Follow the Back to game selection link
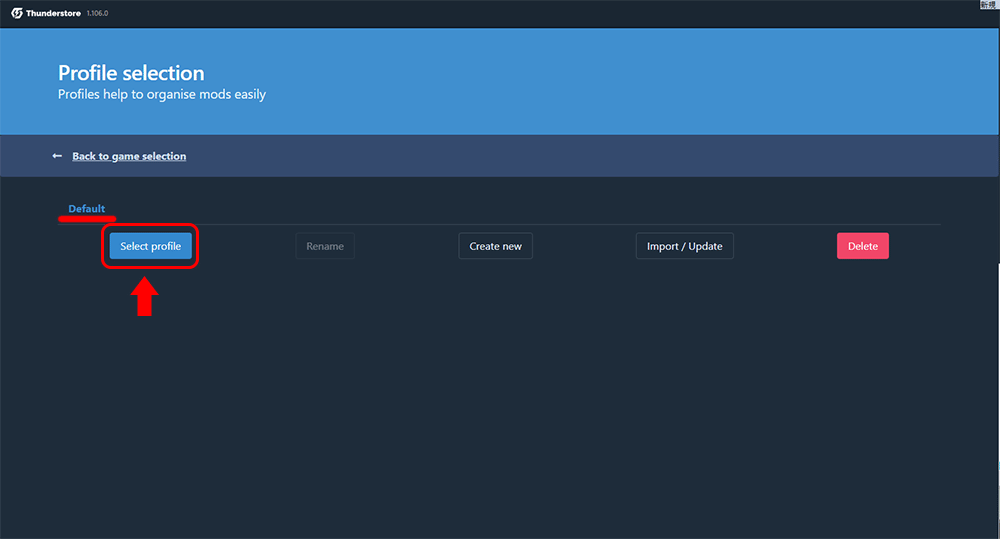The width and height of the screenshot is (1000, 539). point(129,156)
